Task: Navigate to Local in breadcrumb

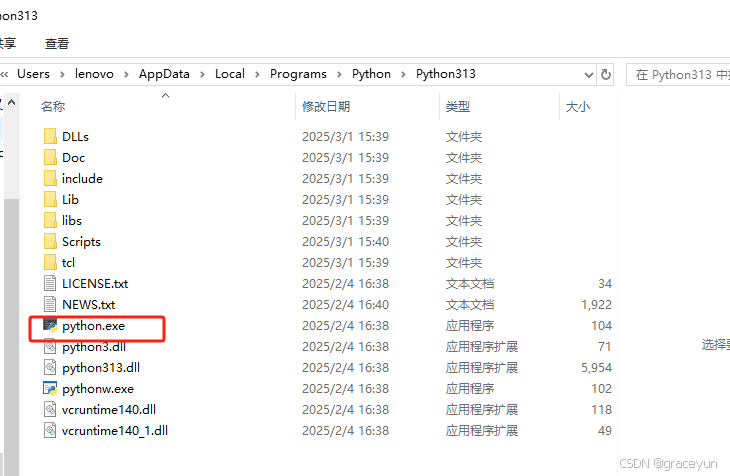Action: click(x=230, y=74)
